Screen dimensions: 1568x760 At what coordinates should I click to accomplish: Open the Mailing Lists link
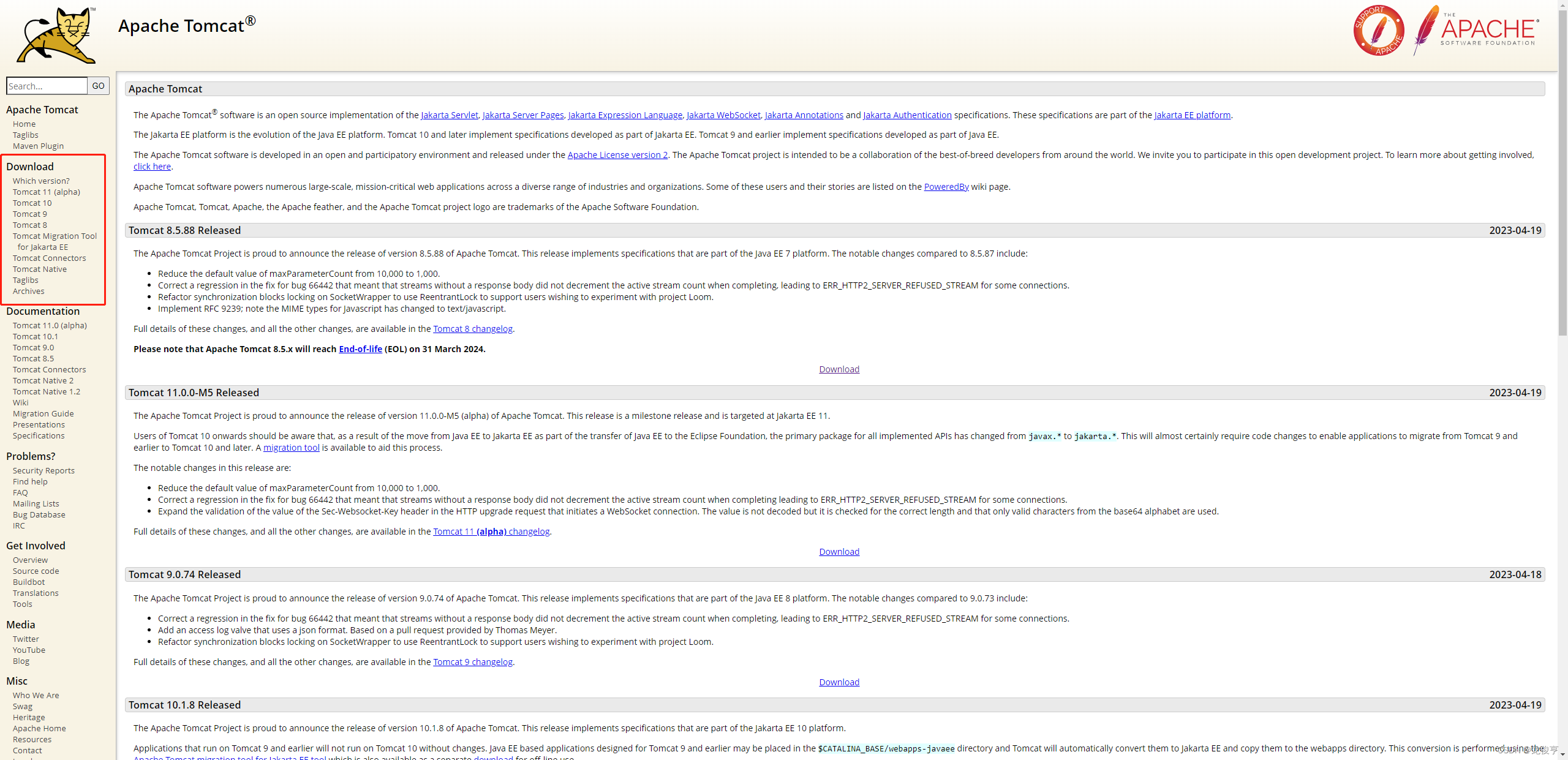pyautogui.click(x=36, y=503)
